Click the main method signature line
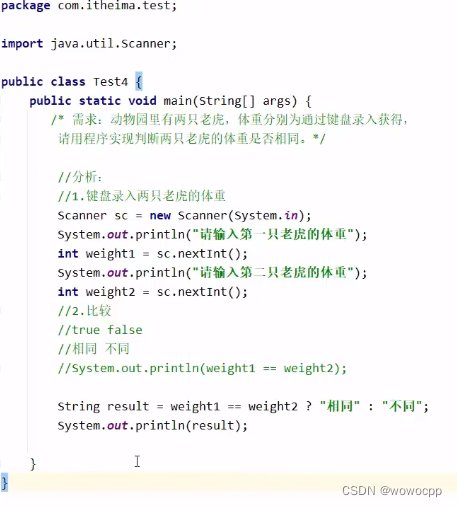 point(170,101)
